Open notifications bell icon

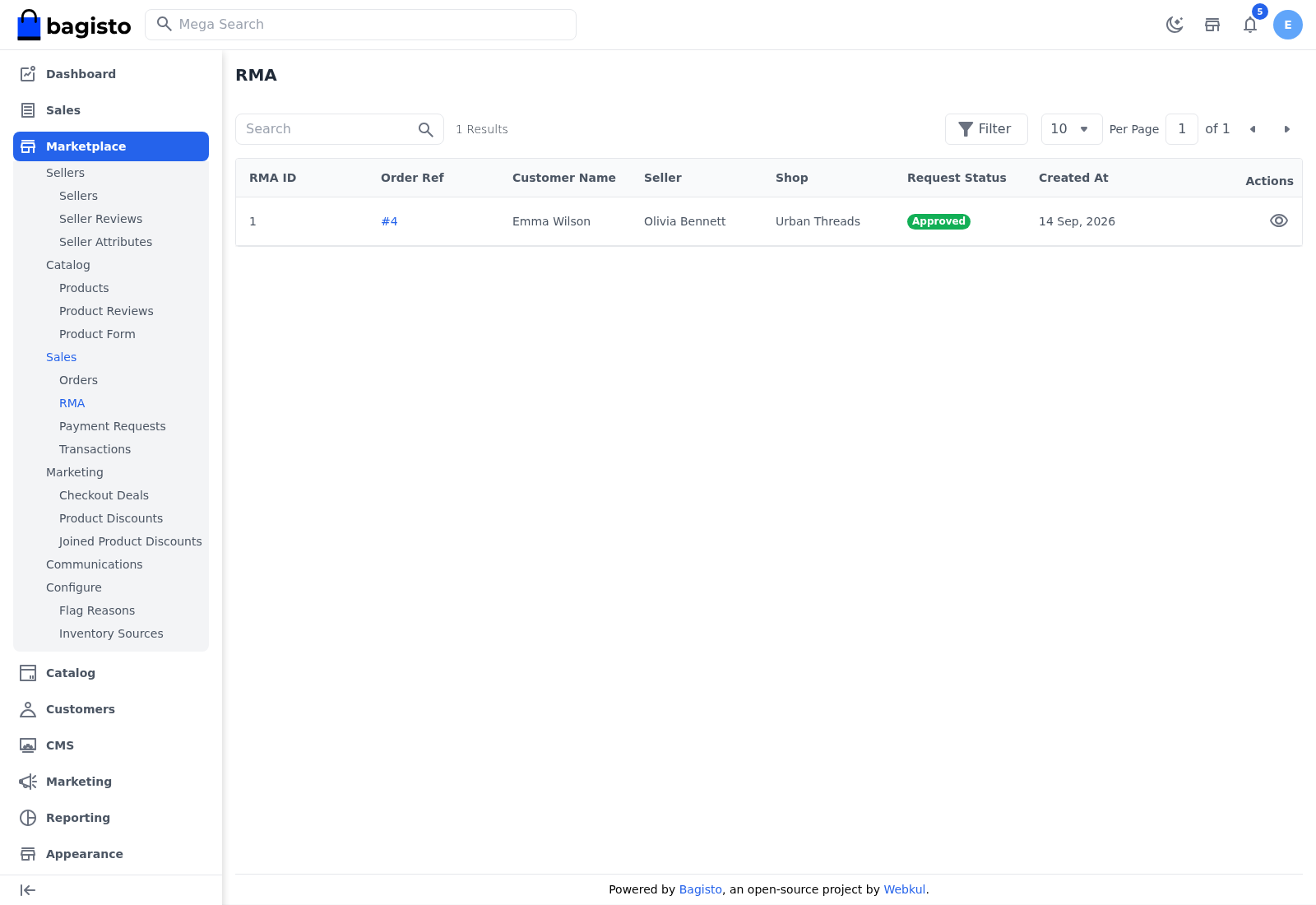1250,25
